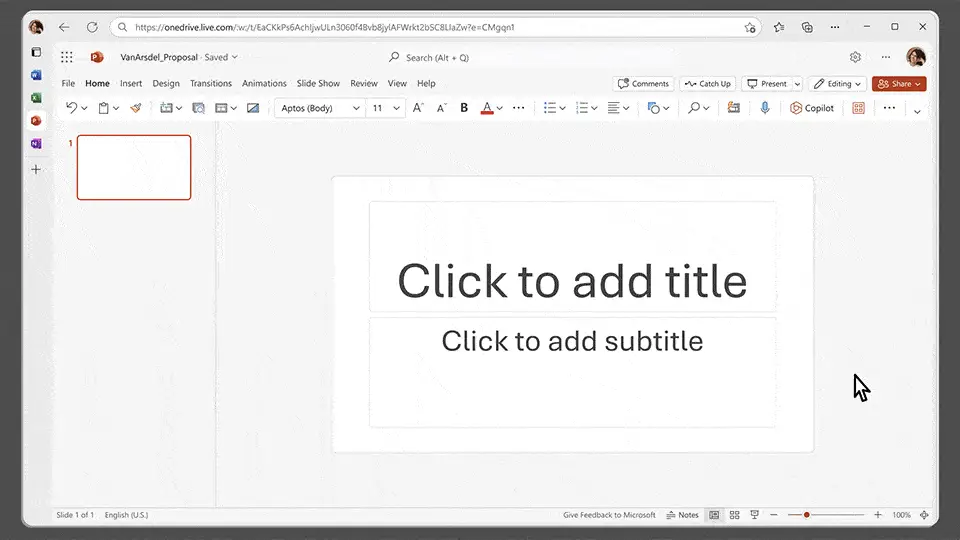Open the Help tab
This screenshot has height=540, width=960.
pos(426,83)
